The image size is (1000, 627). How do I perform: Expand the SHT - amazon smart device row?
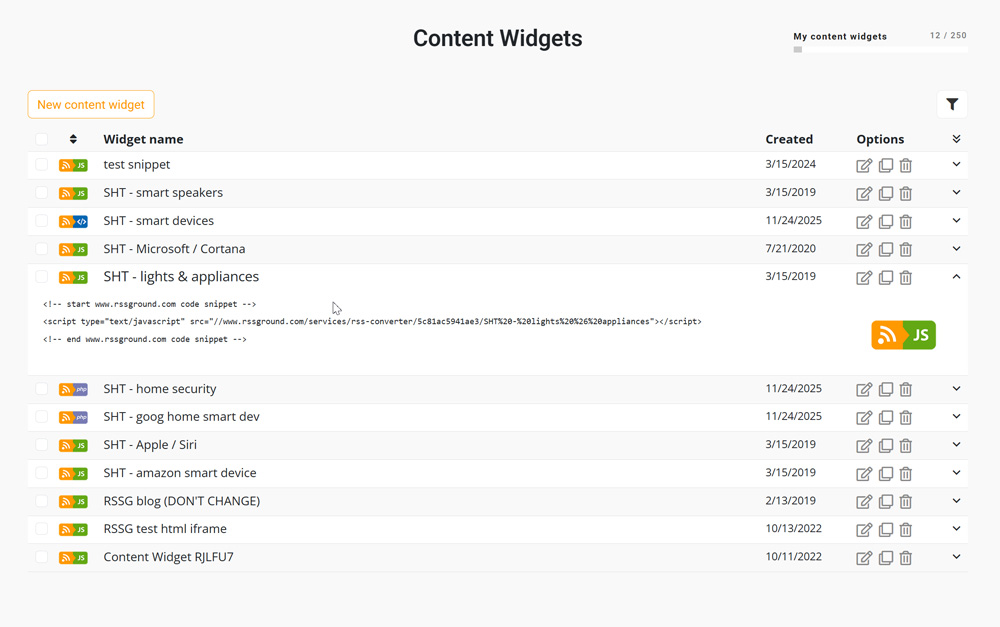tap(956, 473)
